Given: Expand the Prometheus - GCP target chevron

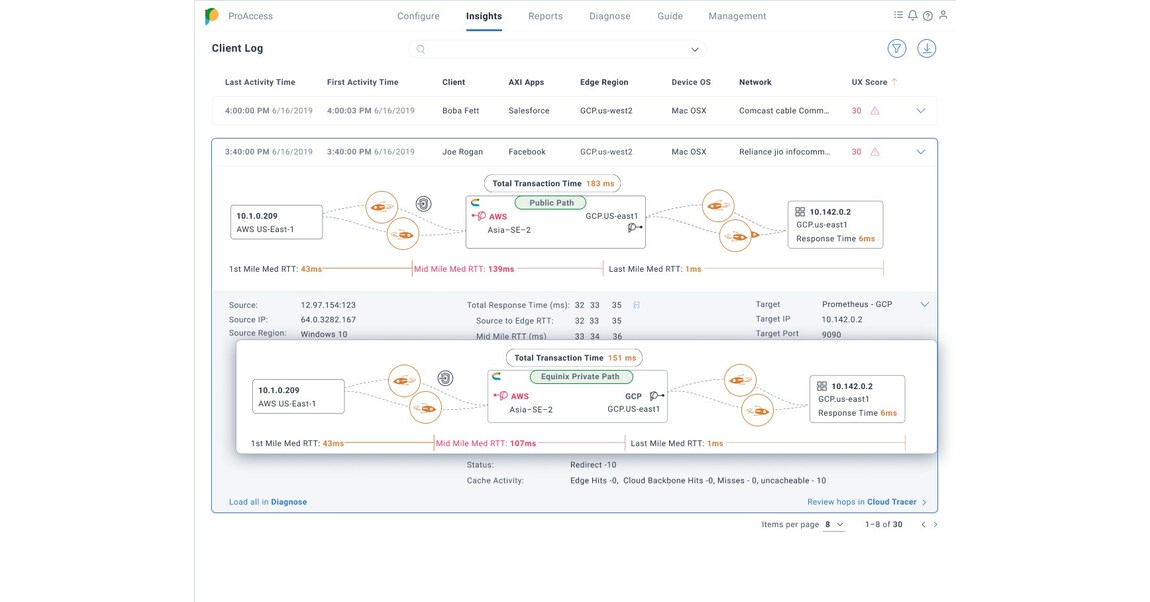Looking at the screenshot, I should [925, 304].
